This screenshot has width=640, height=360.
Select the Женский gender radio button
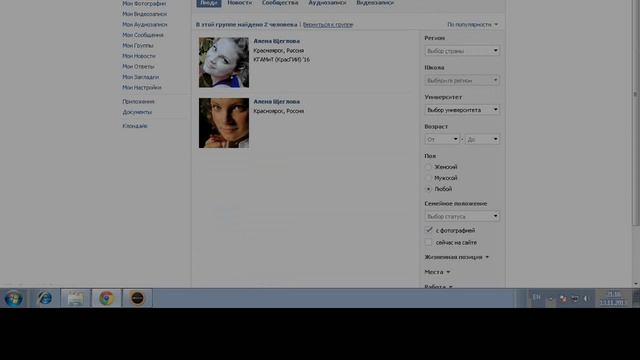tap(428, 167)
